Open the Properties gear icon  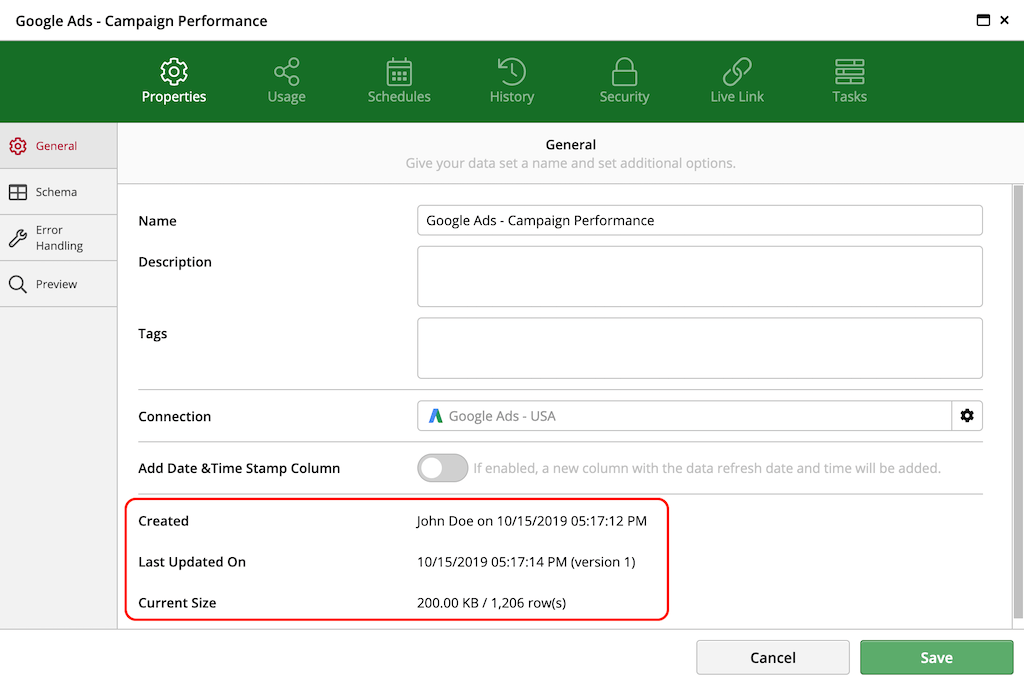pos(174,72)
